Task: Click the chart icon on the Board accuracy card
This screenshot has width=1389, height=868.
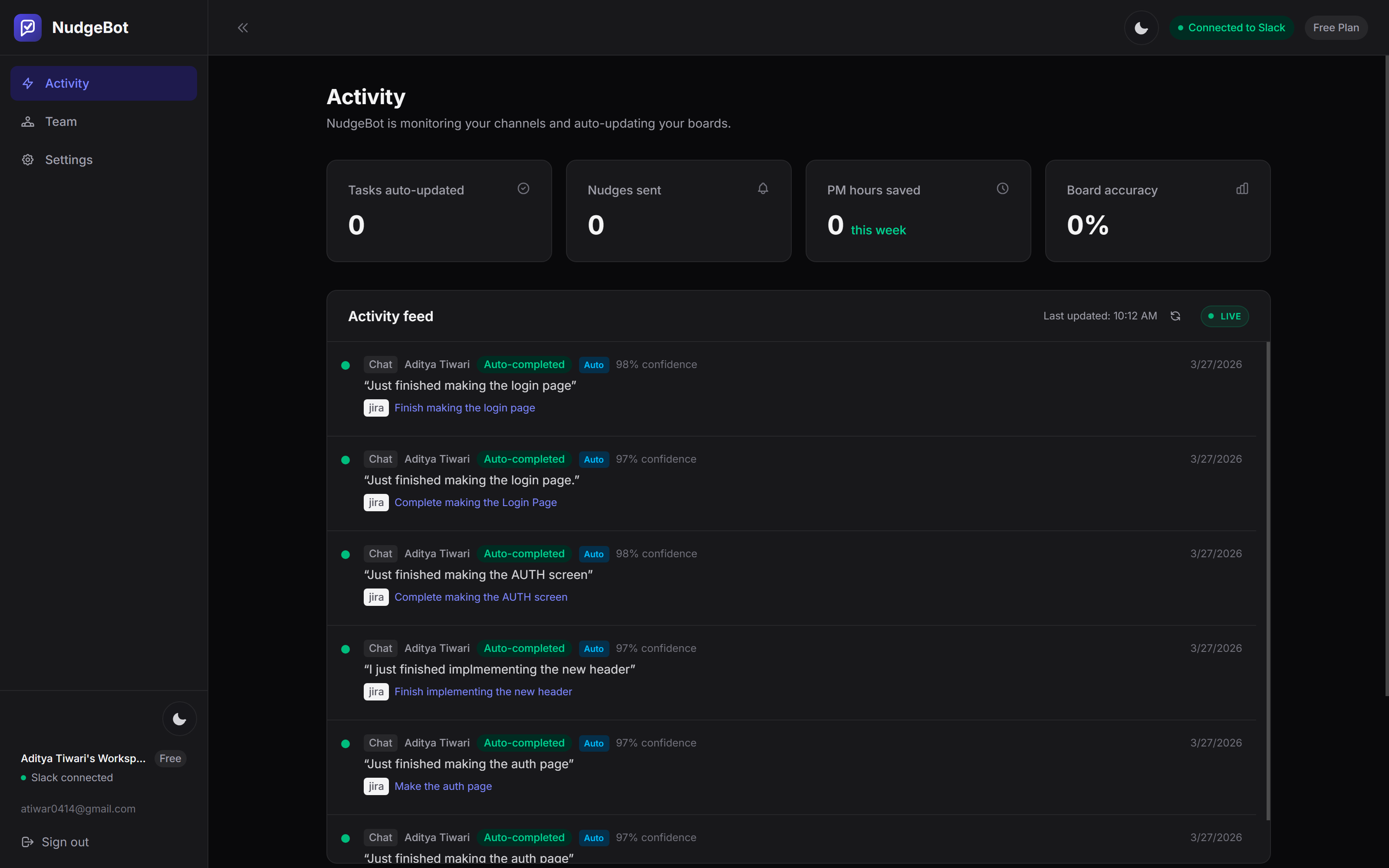Action: tap(1242, 188)
